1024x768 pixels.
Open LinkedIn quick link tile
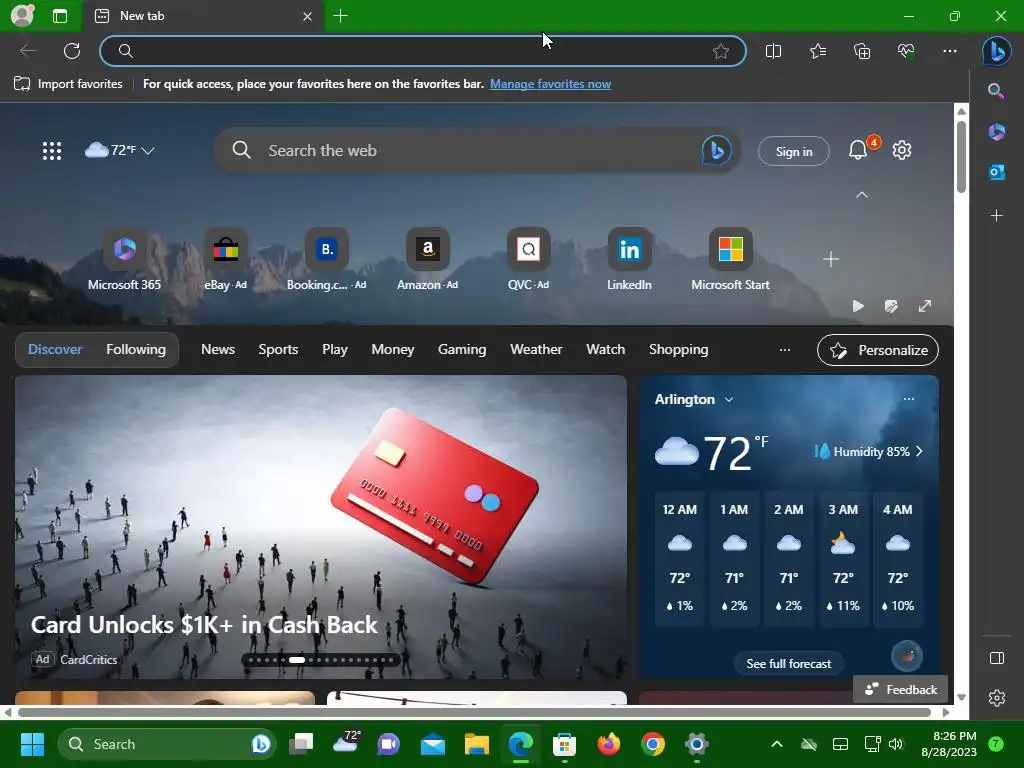pyautogui.click(x=630, y=260)
